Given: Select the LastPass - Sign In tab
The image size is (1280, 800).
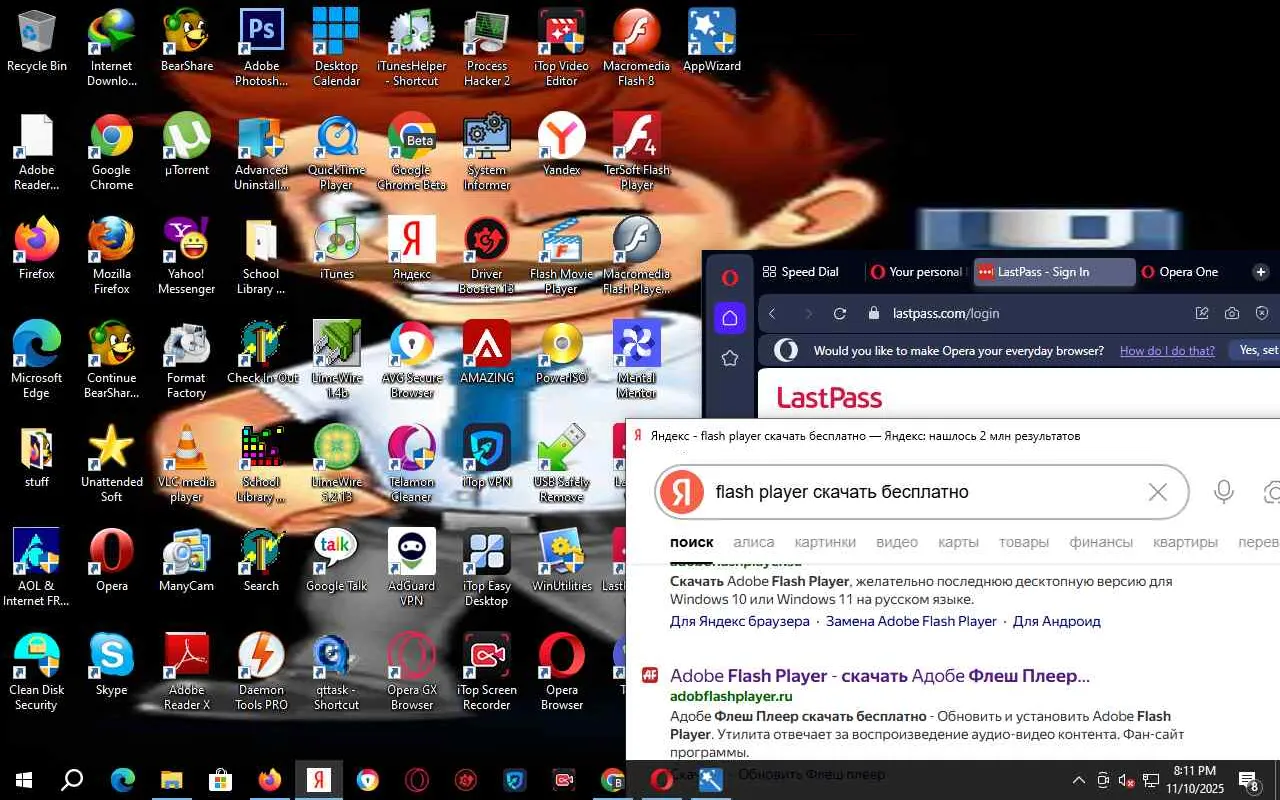Looking at the screenshot, I should (x=1054, y=272).
